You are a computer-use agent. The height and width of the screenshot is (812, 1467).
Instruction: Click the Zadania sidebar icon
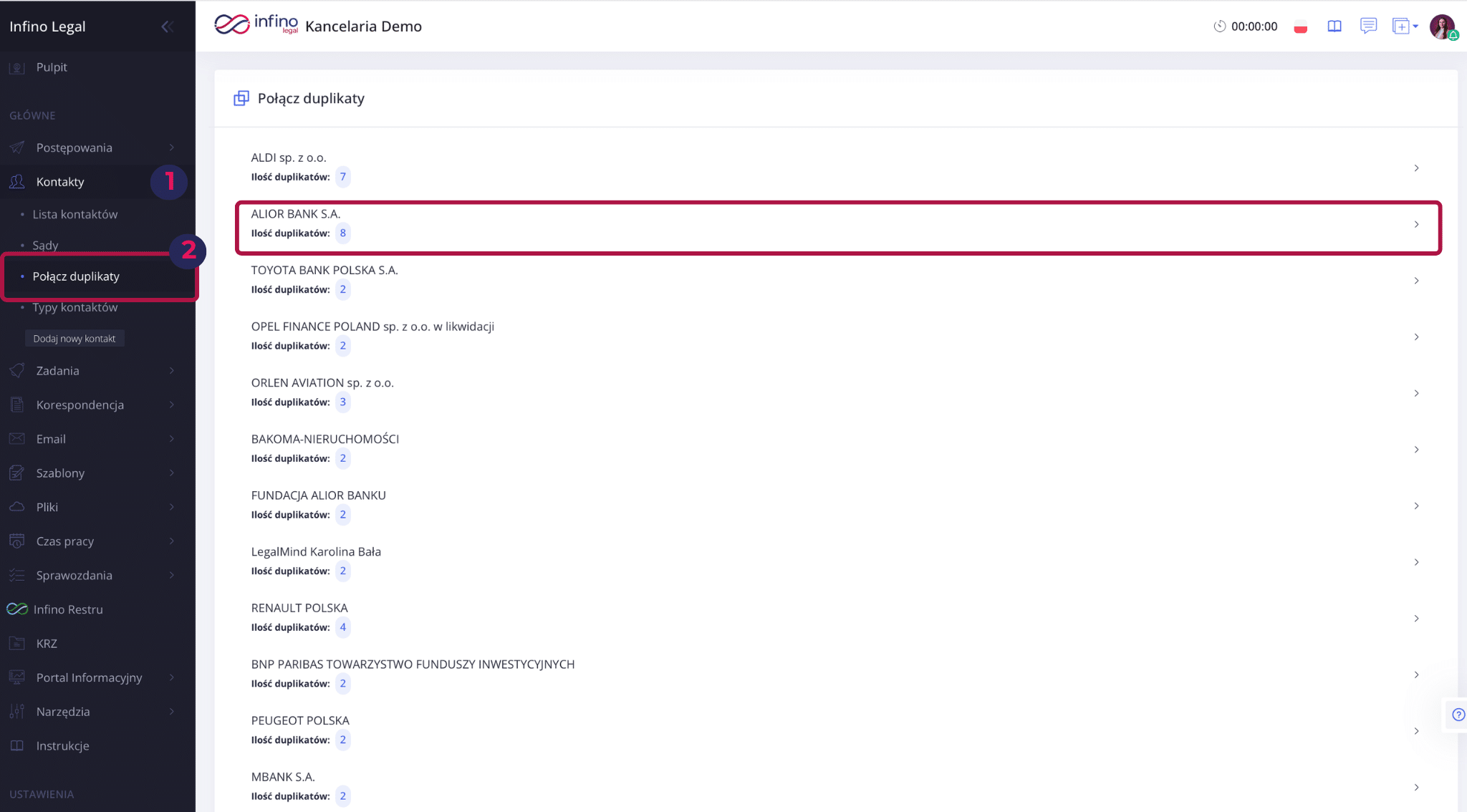tap(17, 371)
